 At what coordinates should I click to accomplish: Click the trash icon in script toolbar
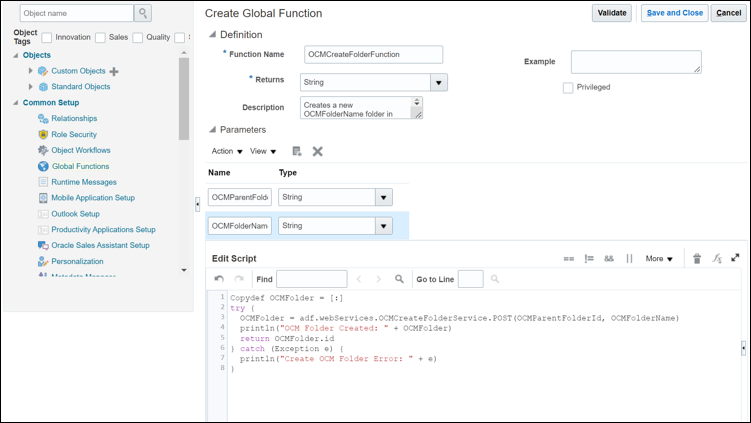697,258
